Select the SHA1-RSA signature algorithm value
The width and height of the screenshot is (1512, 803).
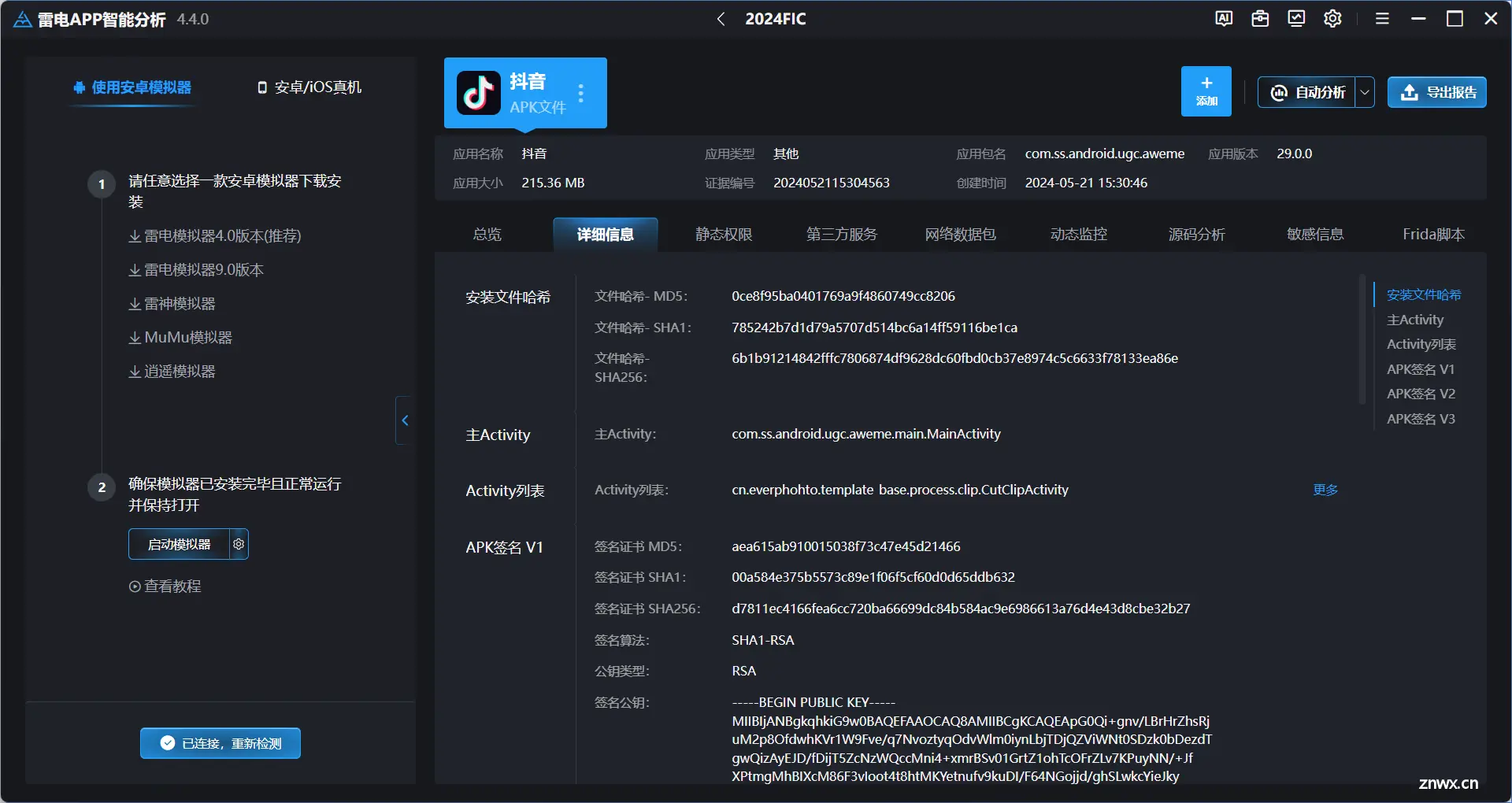pyautogui.click(x=762, y=640)
